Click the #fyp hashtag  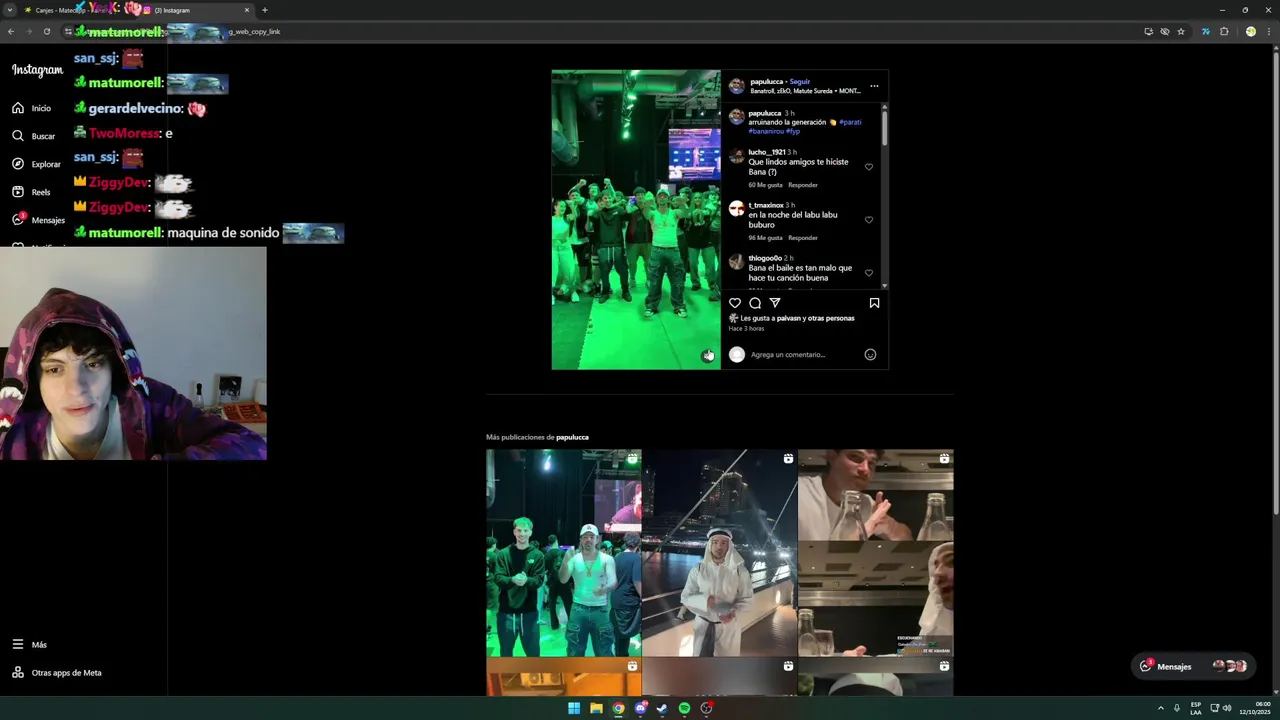pos(792,131)
